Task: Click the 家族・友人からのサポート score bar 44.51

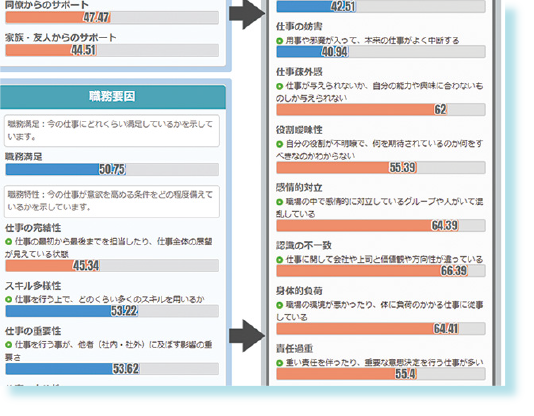Action: 112,50
